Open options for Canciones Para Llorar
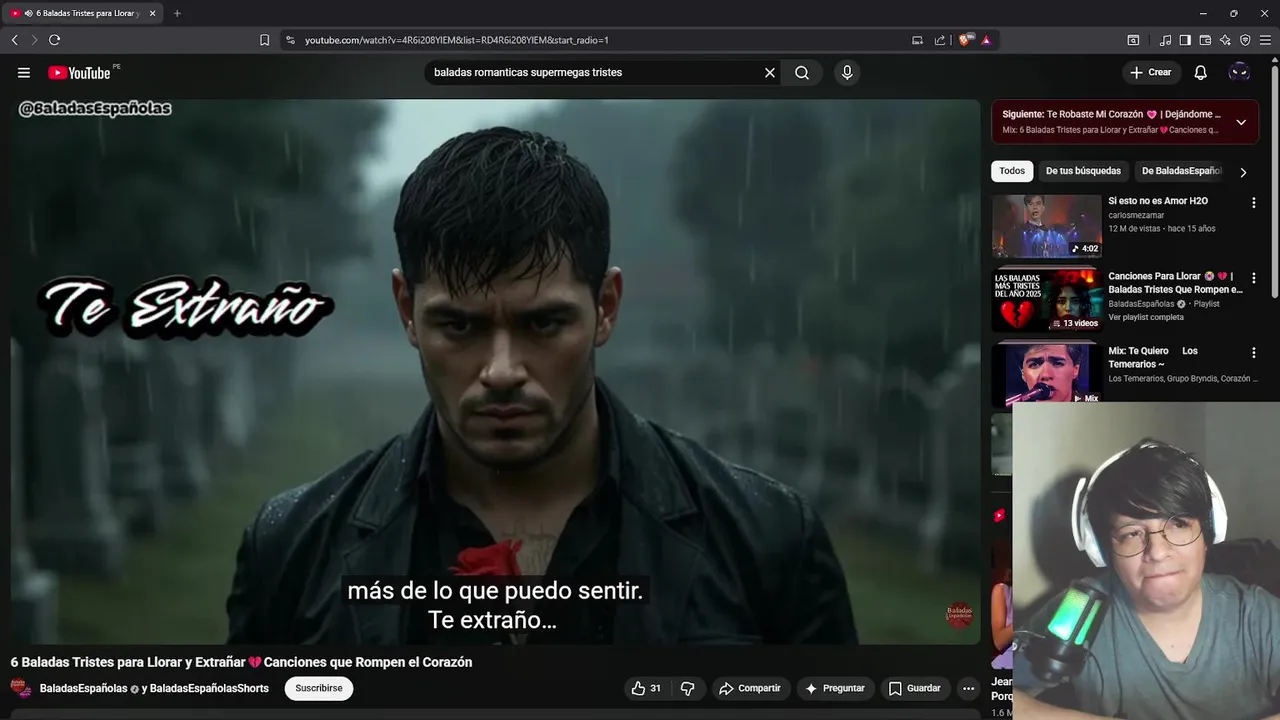The height and width of the screenshot is (720, 1280). click(x=1253, y=277)
